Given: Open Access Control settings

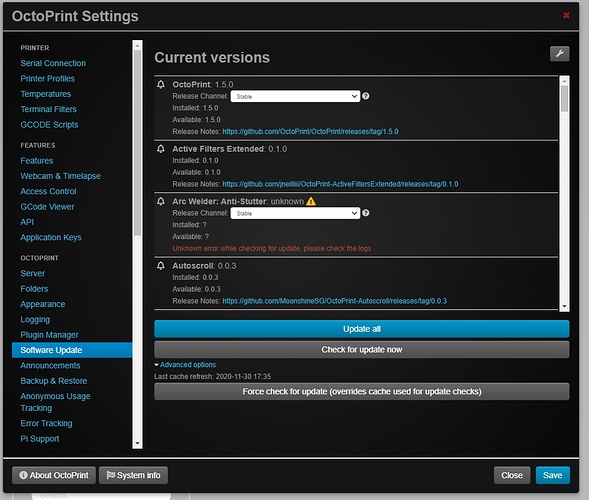Looking at the screenshot, I should [48, 192].
